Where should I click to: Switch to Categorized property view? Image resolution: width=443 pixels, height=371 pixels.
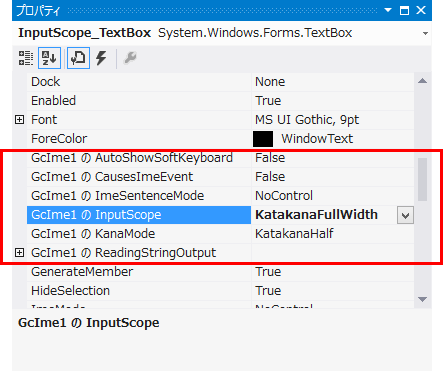point(25,58)
